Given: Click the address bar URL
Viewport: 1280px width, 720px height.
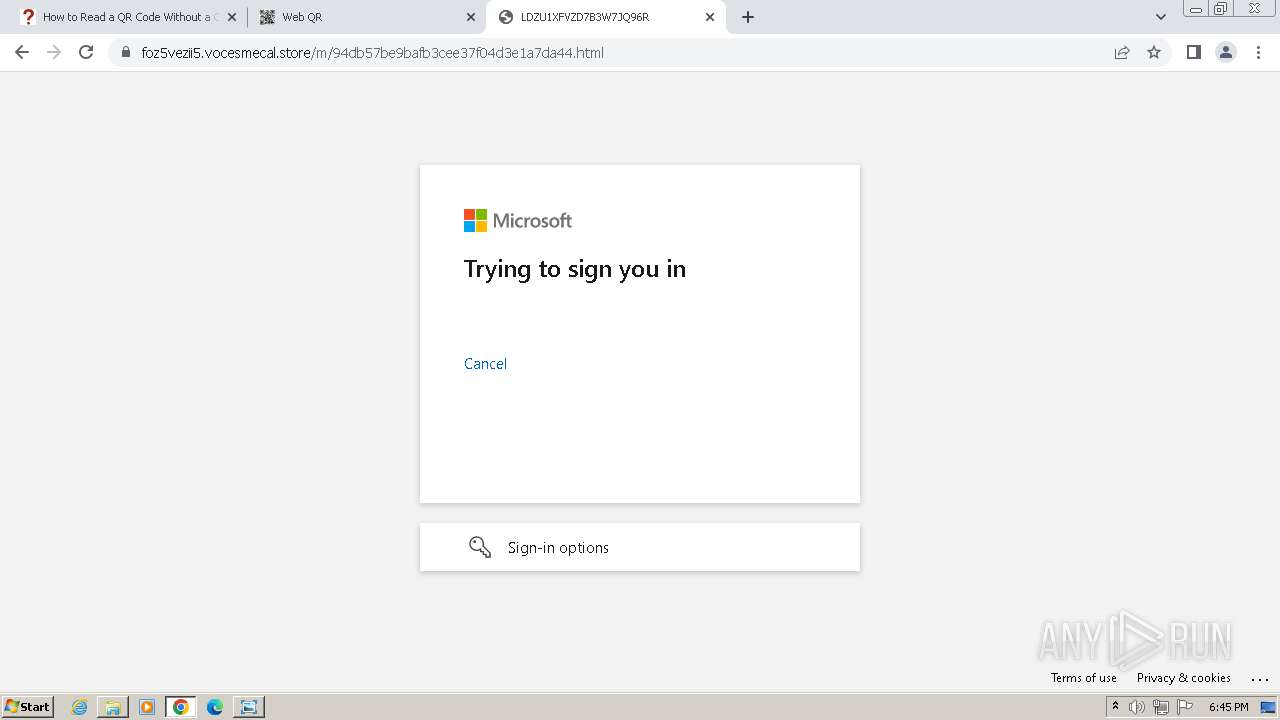Looking at the screenshot, I should point(372,53).
